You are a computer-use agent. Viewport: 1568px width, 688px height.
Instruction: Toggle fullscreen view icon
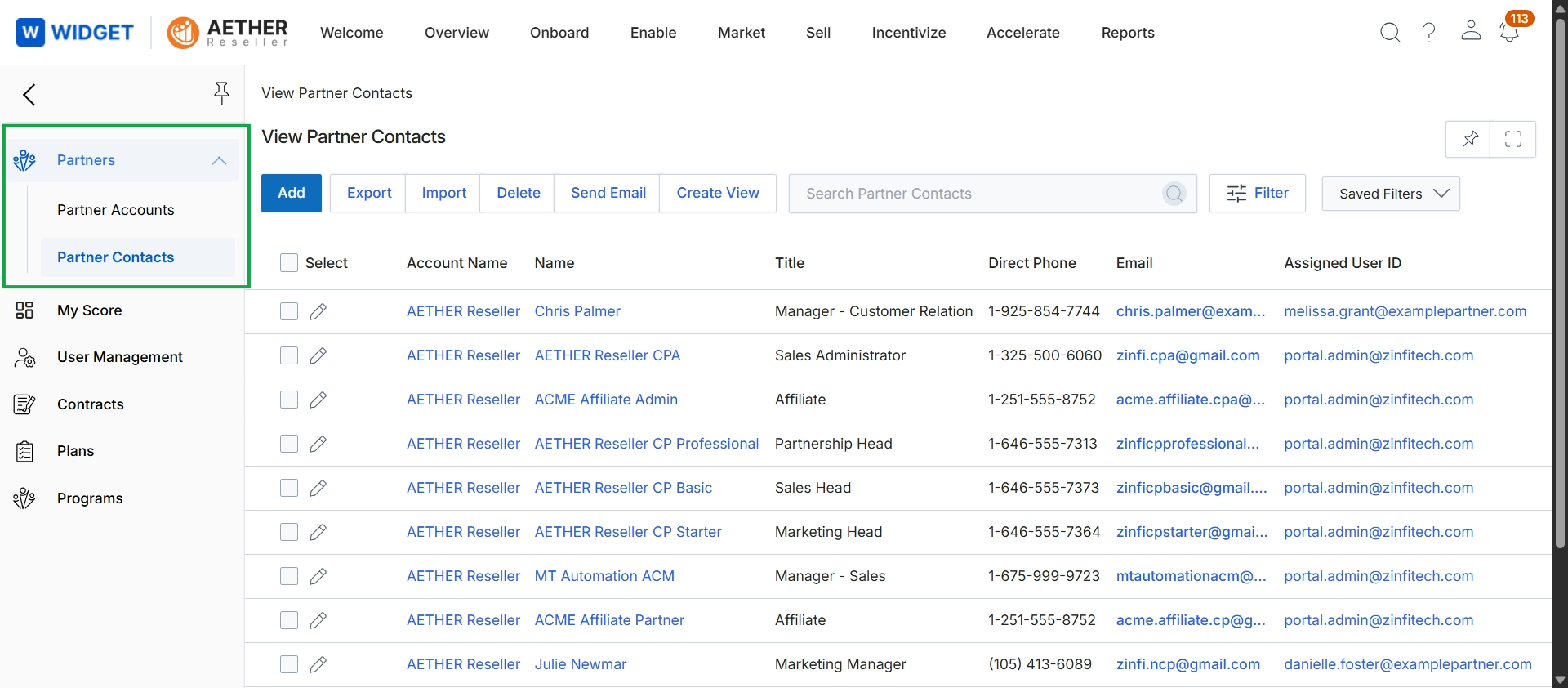[1513, 139]
